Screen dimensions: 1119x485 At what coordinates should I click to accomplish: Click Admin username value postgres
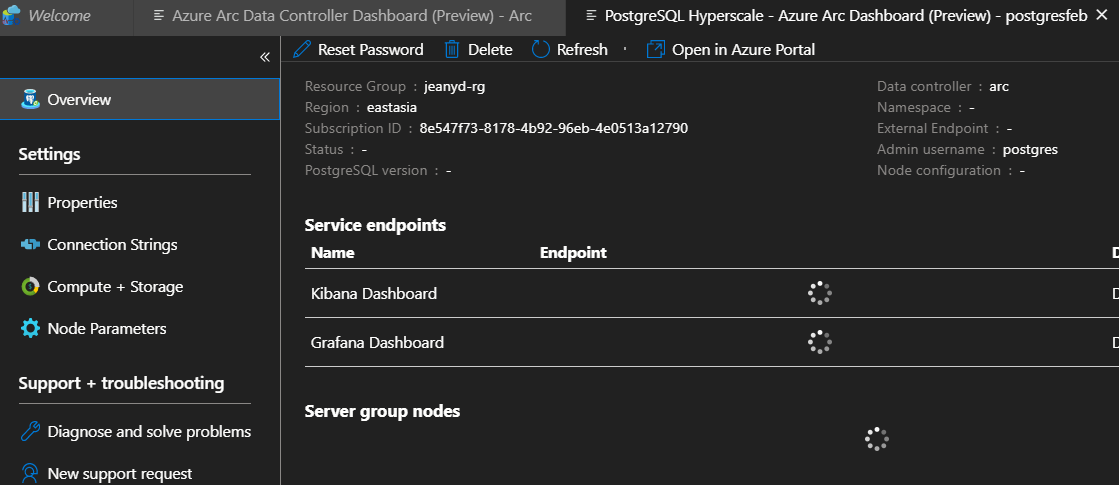point(1031,150)
